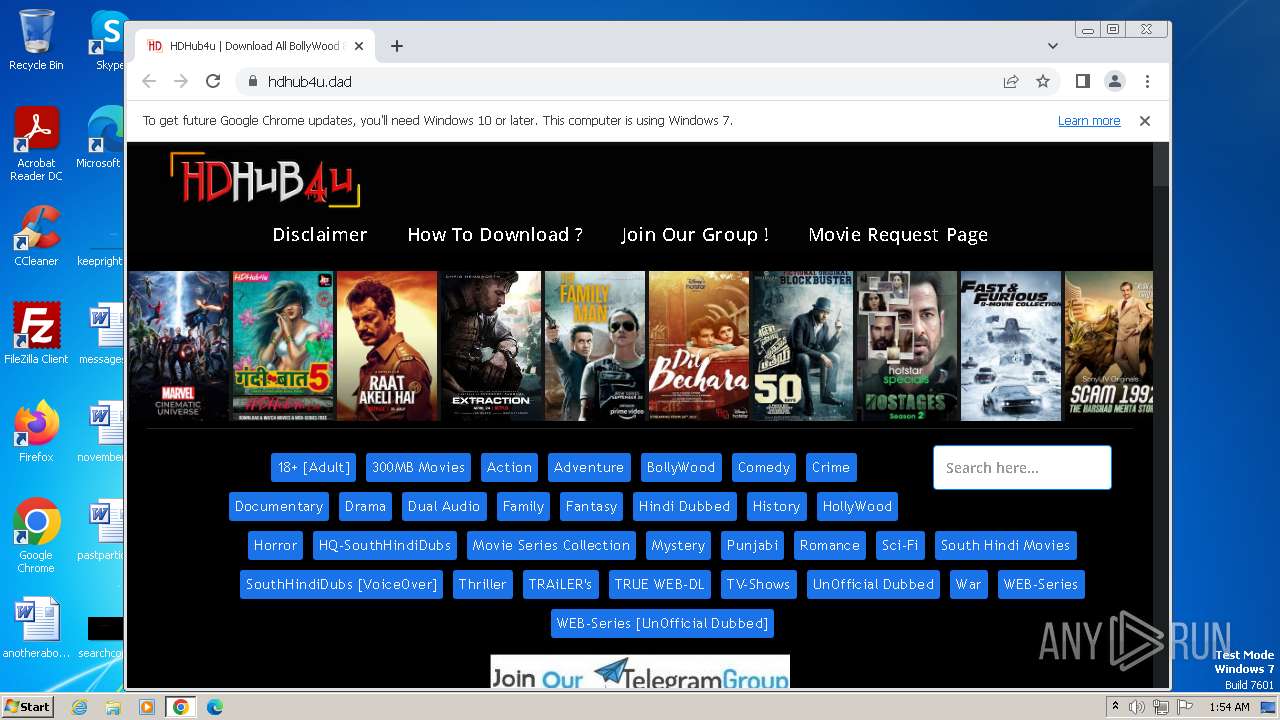Click the volume speaker tray icon
This screenshot has height=720, width=1280.
(1138, 707)
